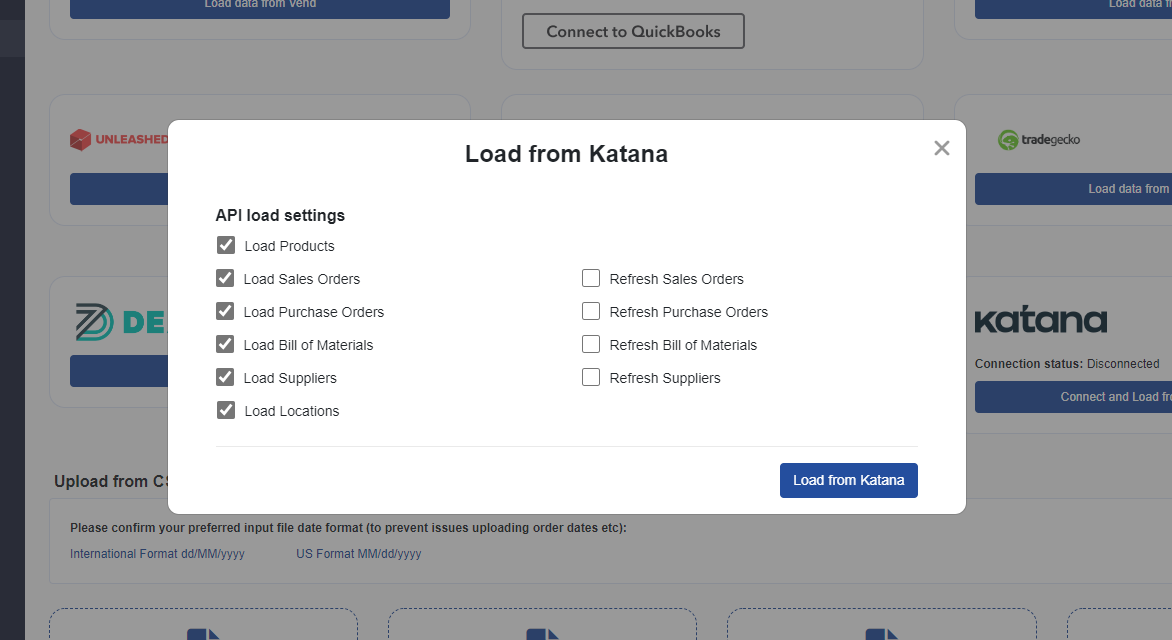
Task: Click Connect to QuickBooks button
Action: pos(633,31)
